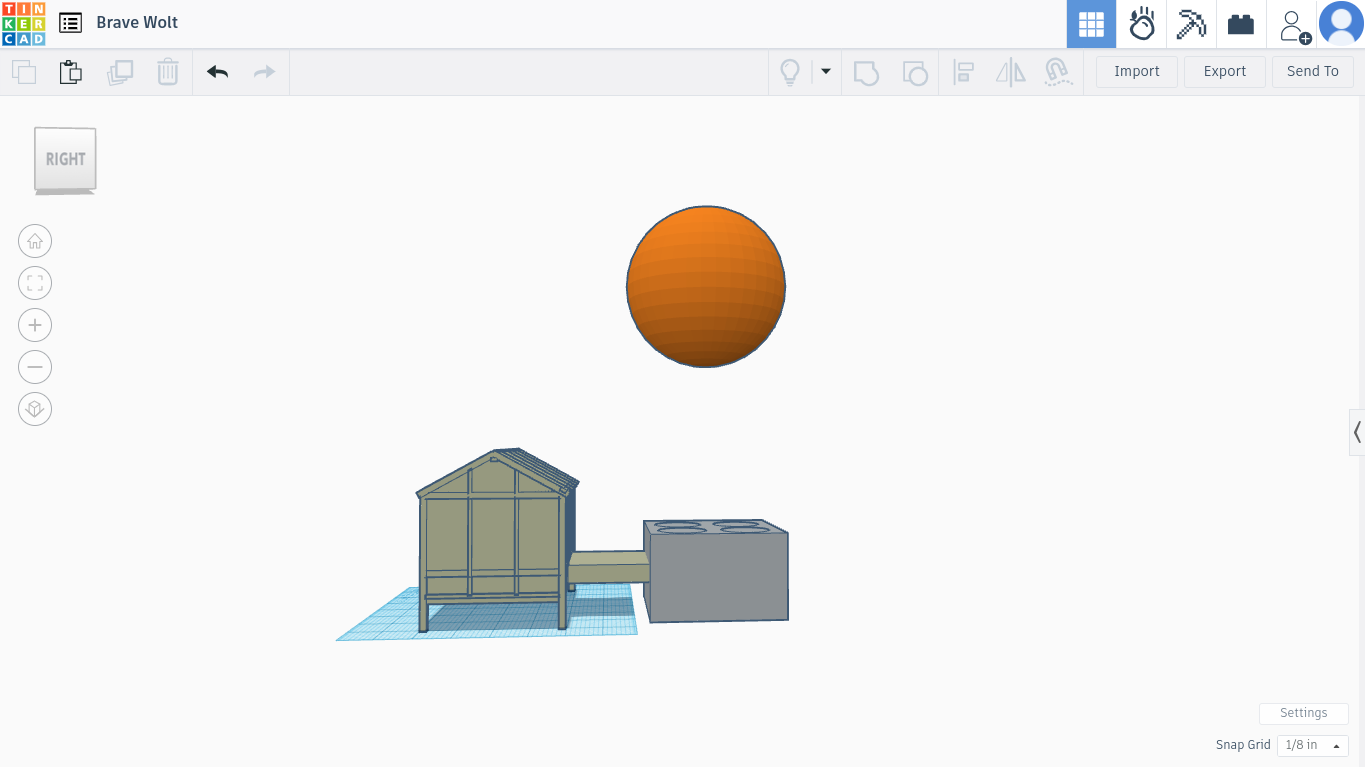The image size is (1365, 767).
Task: Switch to Bricks mode
Action: tap(1241, 24)
